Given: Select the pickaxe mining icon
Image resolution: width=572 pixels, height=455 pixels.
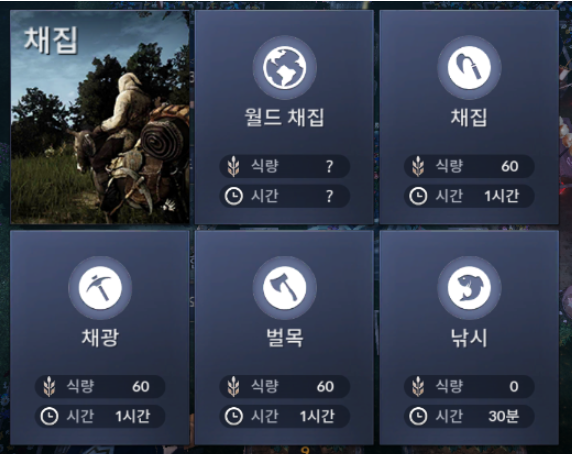Looking at the screenshot, I should tap(100, 288).
